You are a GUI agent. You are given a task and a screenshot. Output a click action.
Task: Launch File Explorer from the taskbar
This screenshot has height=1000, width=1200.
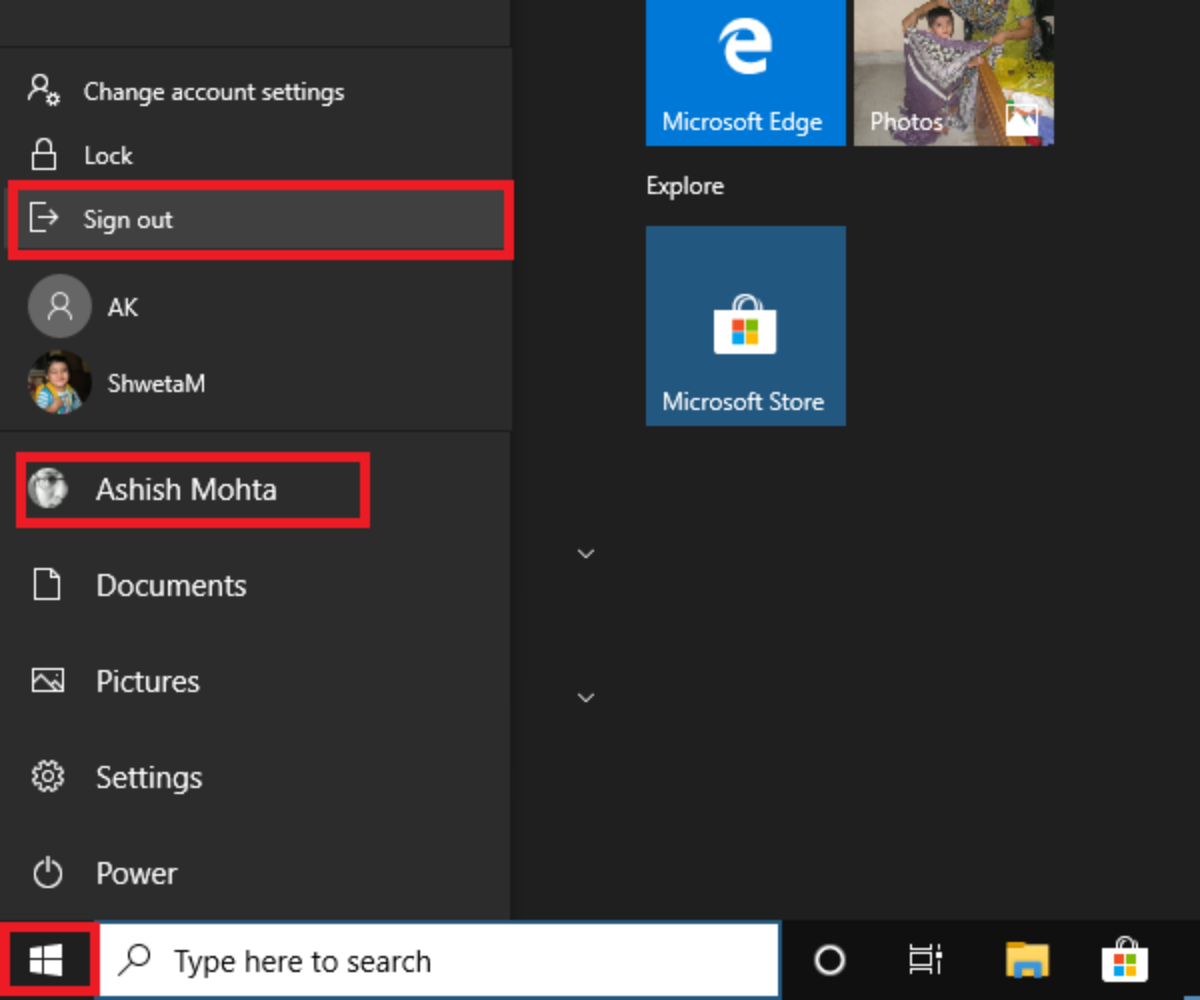click(1027, 961)
